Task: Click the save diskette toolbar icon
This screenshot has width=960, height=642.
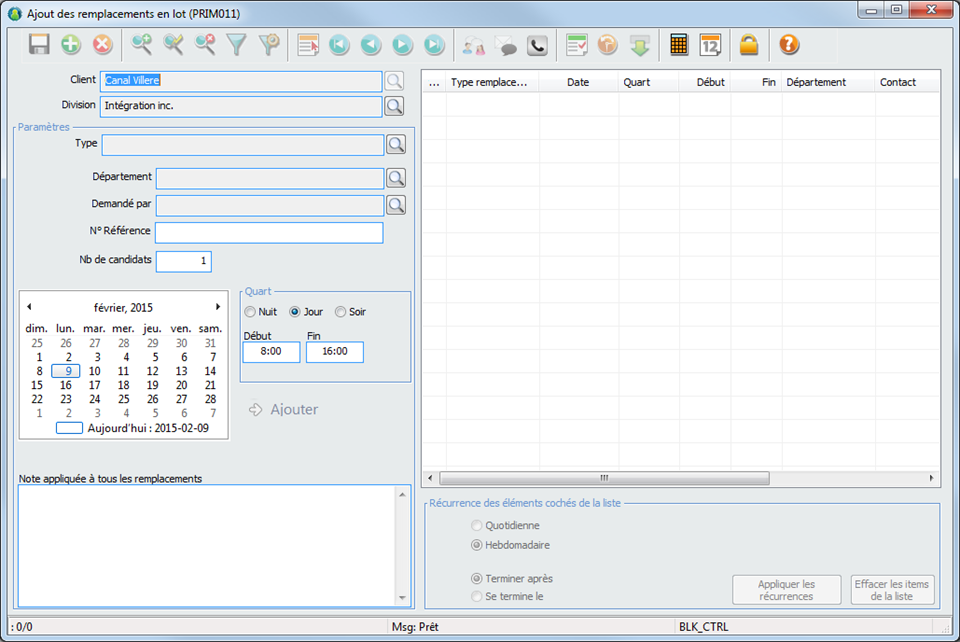Action: [x=39, y=44]
